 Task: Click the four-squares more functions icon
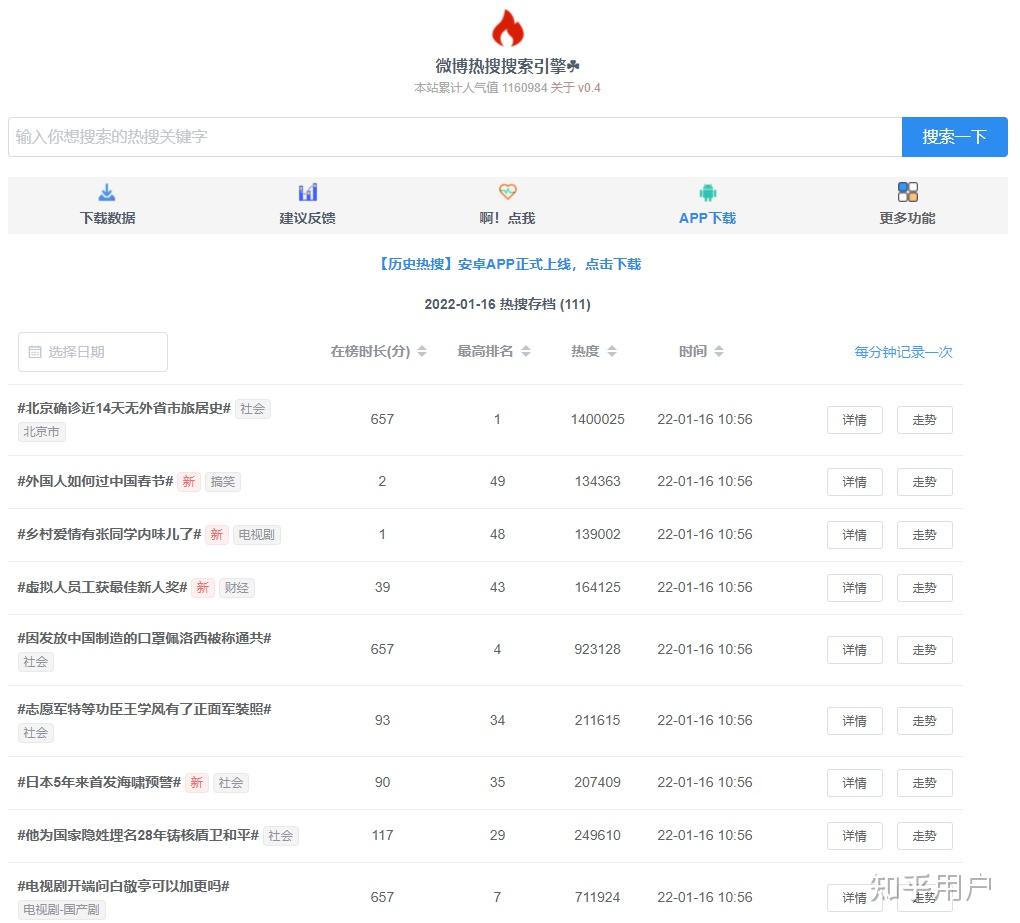click(907, 192)
